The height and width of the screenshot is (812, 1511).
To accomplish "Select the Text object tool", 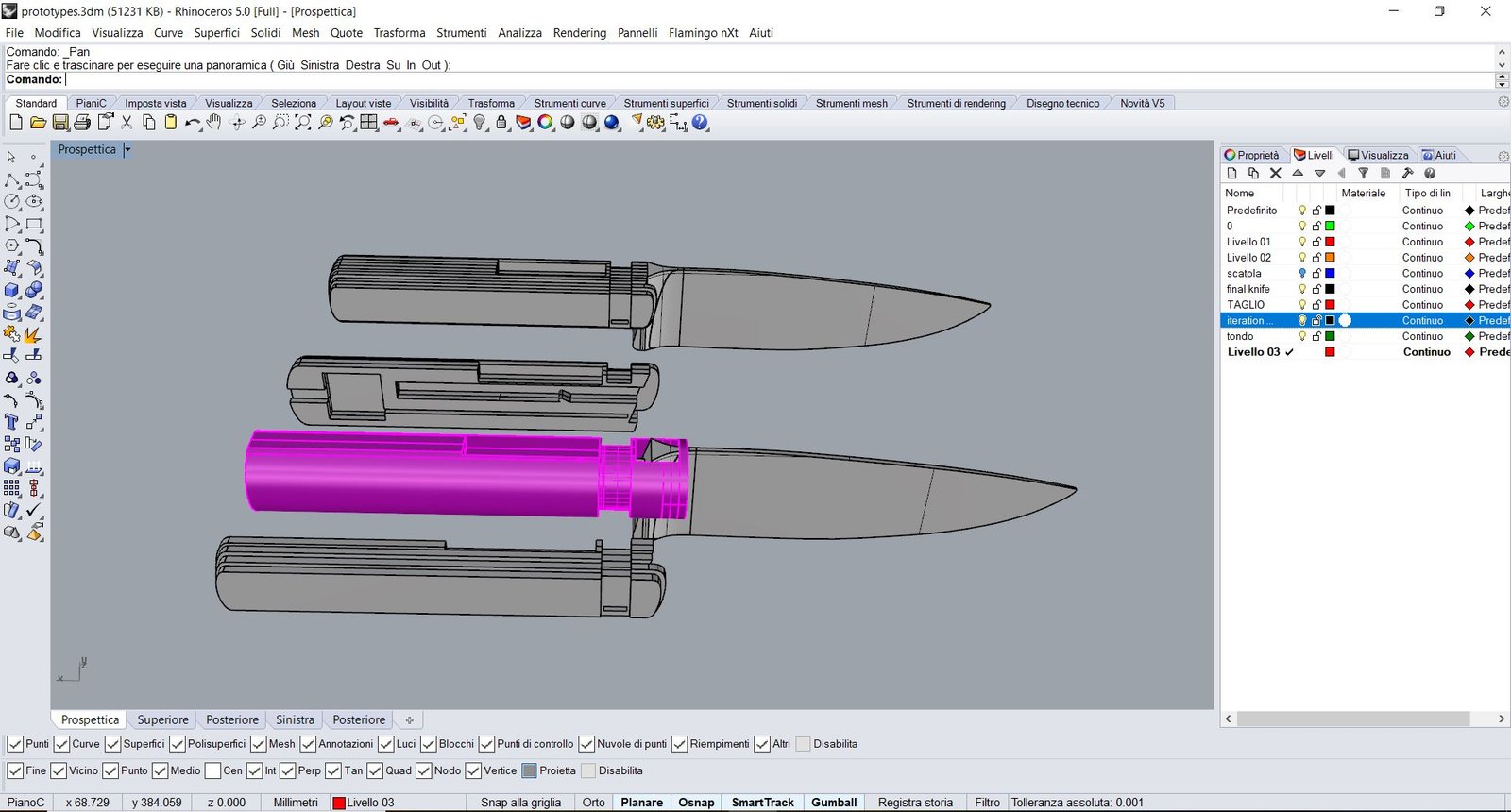I will pyautogui.click(x=12, y=422).
